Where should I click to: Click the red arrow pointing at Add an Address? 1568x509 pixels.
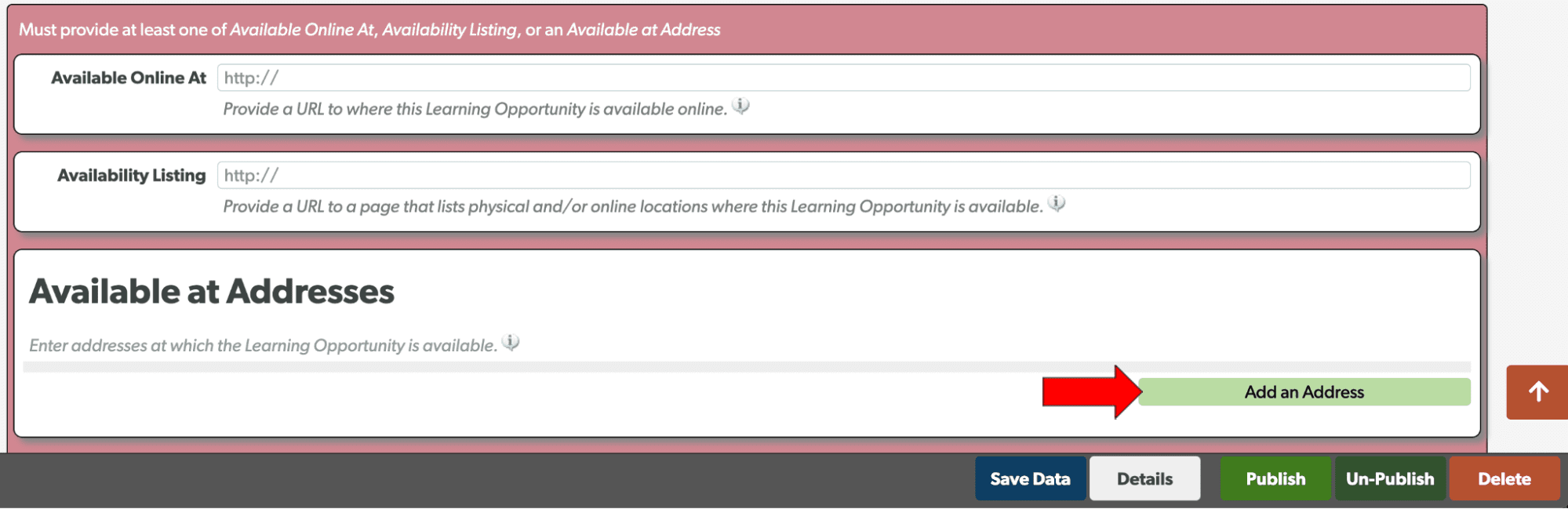tap(1086, 392)
